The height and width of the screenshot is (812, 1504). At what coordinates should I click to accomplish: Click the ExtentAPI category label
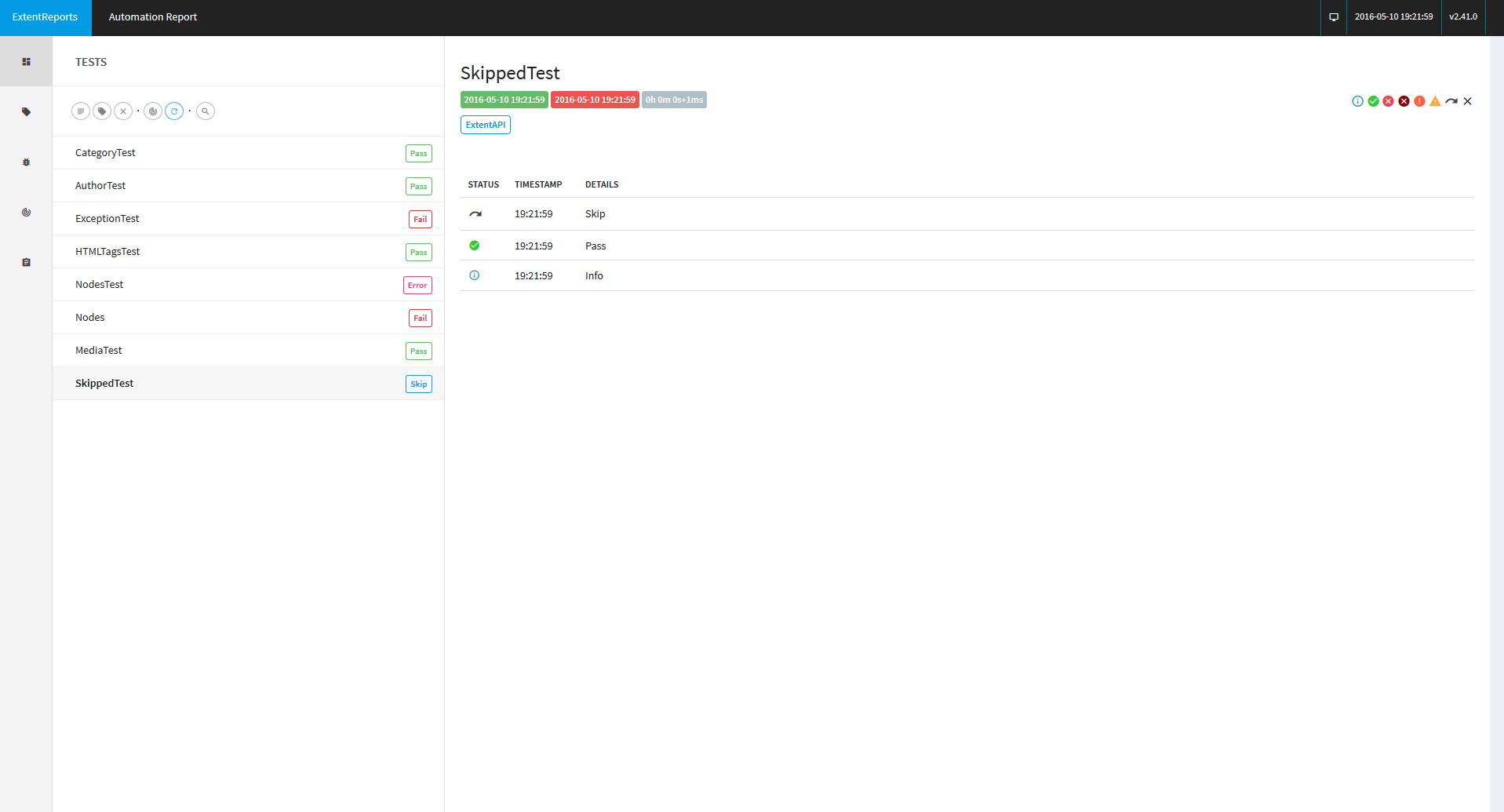pyautogui.click(x=485, y=125)
